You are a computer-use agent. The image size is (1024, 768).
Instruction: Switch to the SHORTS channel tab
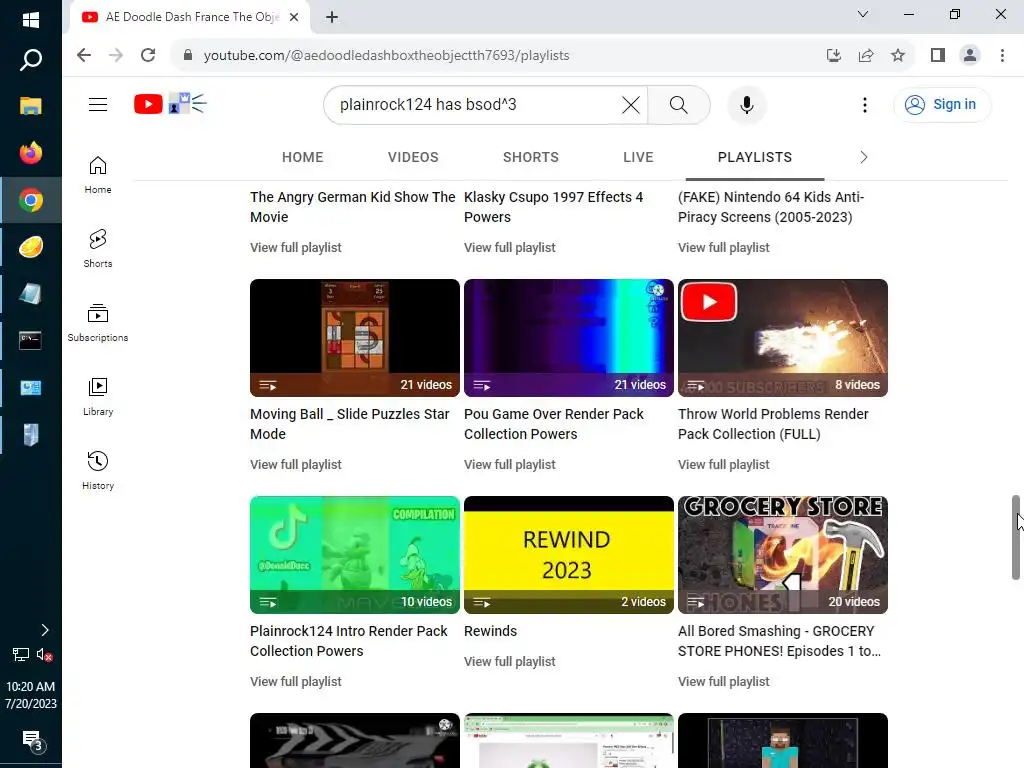(x=530, y=157)
